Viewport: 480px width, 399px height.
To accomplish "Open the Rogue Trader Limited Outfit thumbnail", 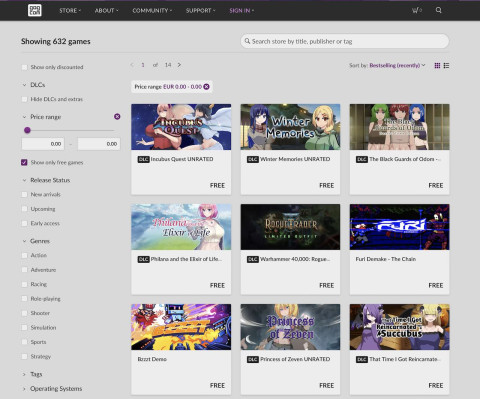I will click(x=290, y=227).
